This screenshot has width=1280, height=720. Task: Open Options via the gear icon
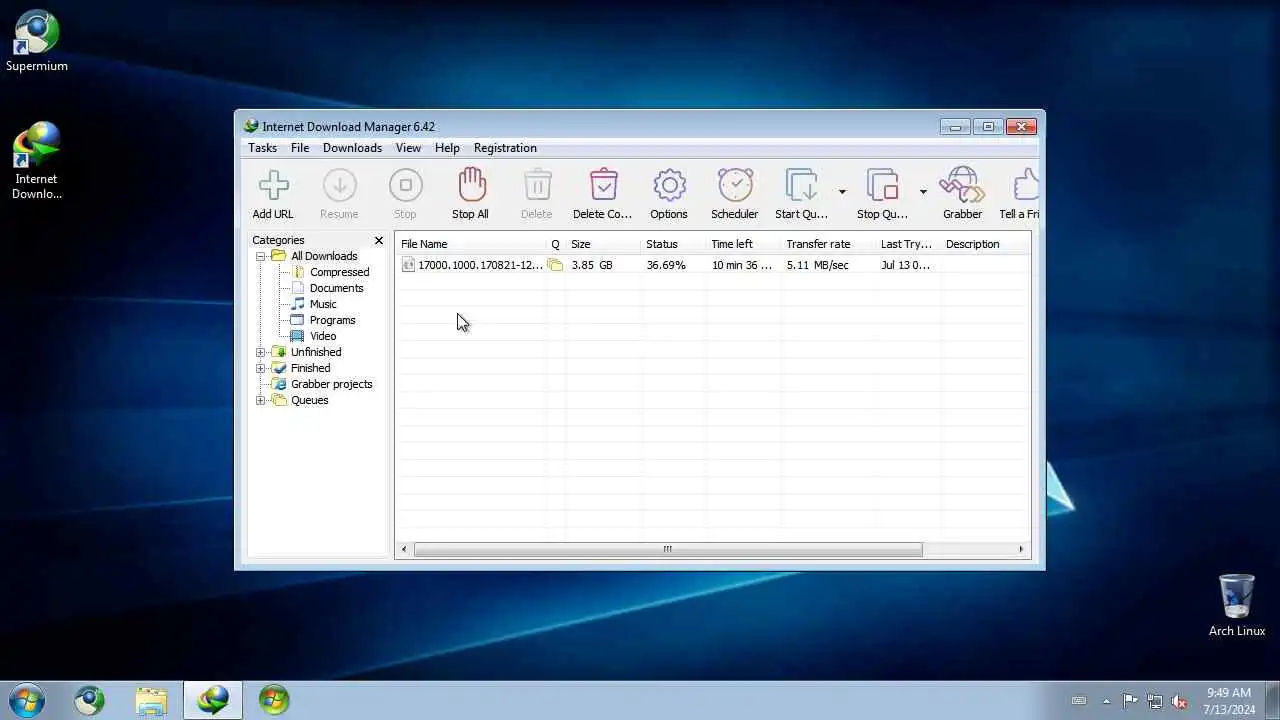point(669,185)
